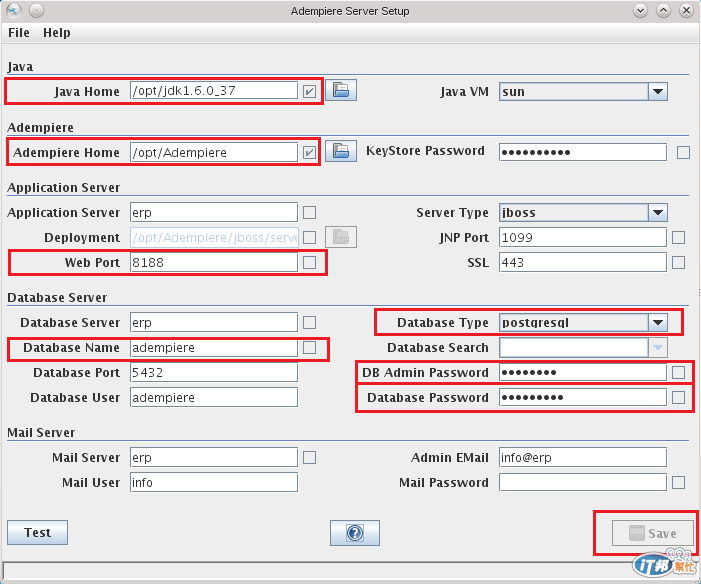The height and width of the screenshot is (584, 701).
Task: Click the JNP Port field
Action: click(x=583, y=237)
